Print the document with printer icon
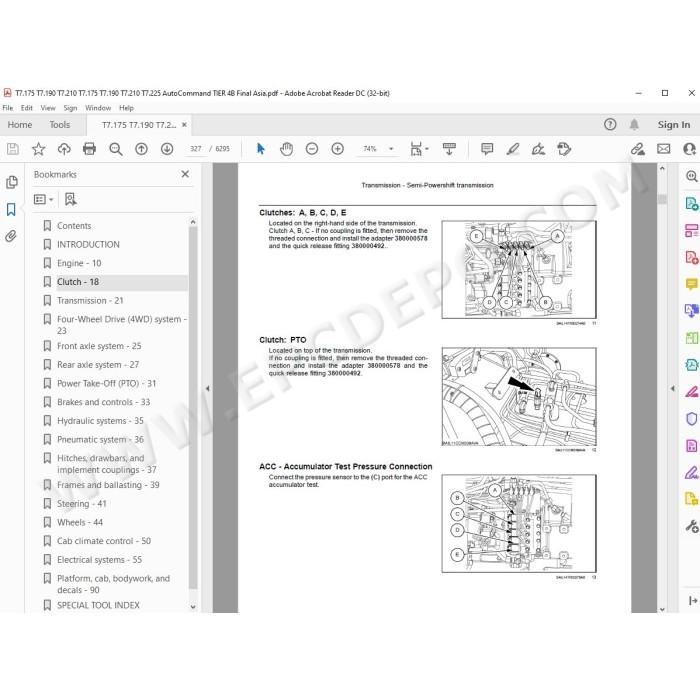 coord(90,149)
